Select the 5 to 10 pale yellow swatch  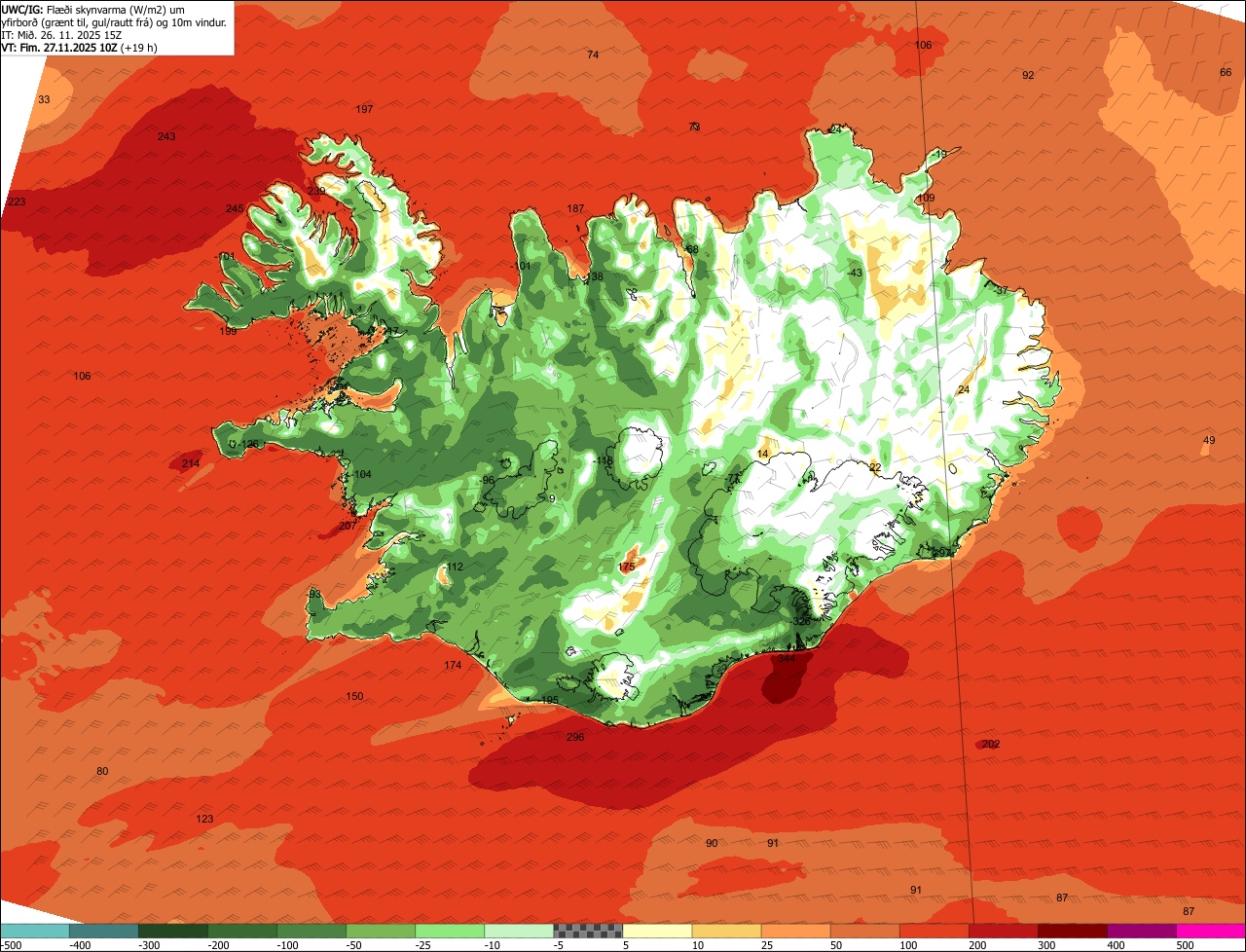657,931
